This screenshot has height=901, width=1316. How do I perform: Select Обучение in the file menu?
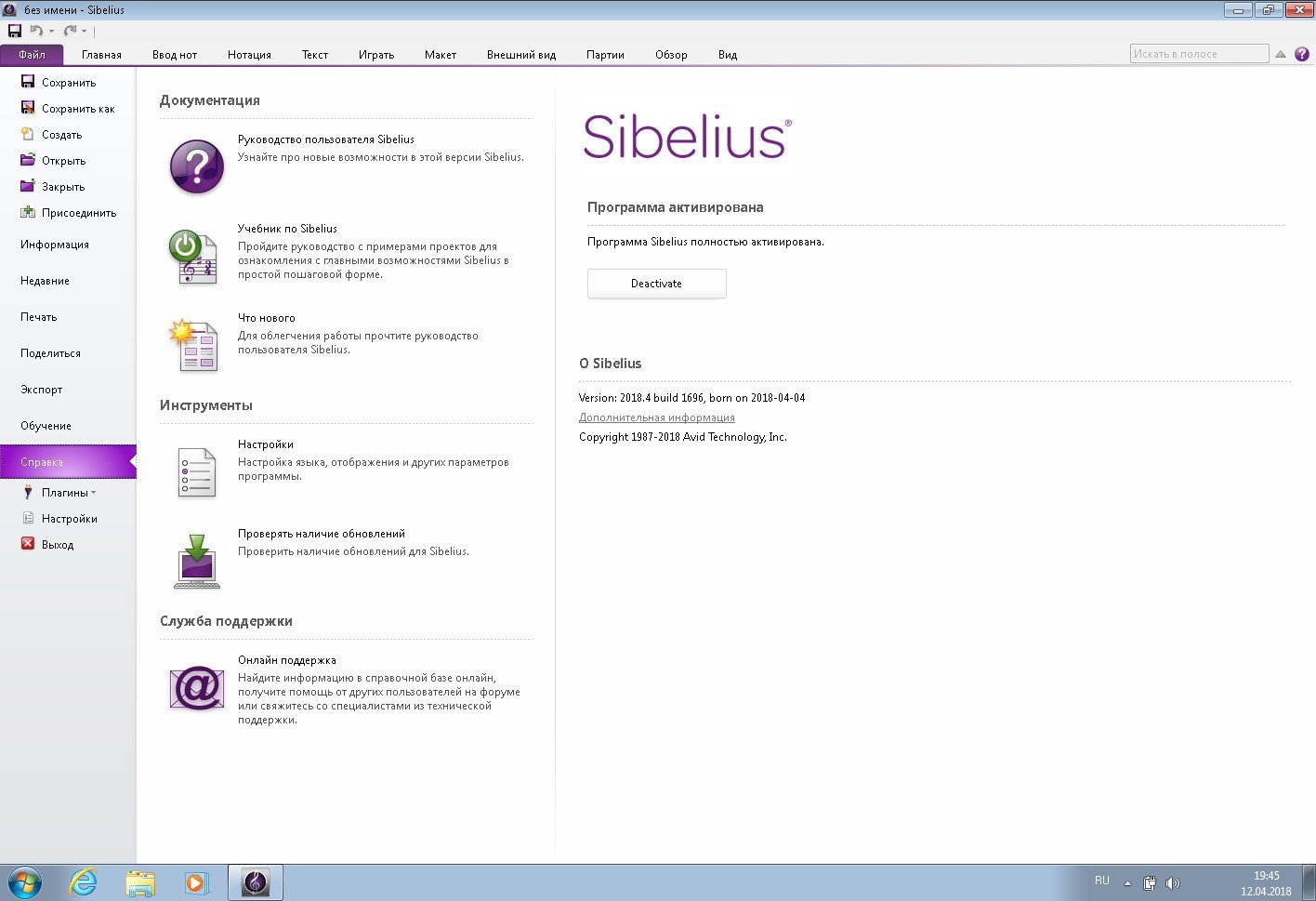coord(68,426)
